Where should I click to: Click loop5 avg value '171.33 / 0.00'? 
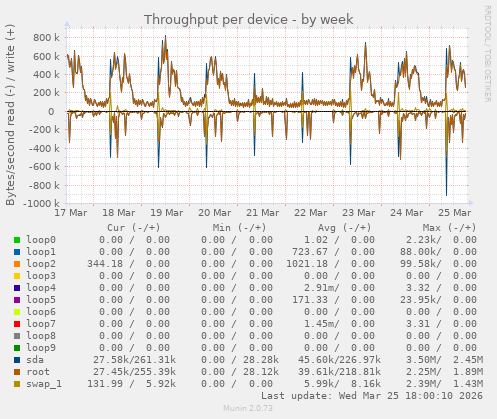tap(333, 300)
